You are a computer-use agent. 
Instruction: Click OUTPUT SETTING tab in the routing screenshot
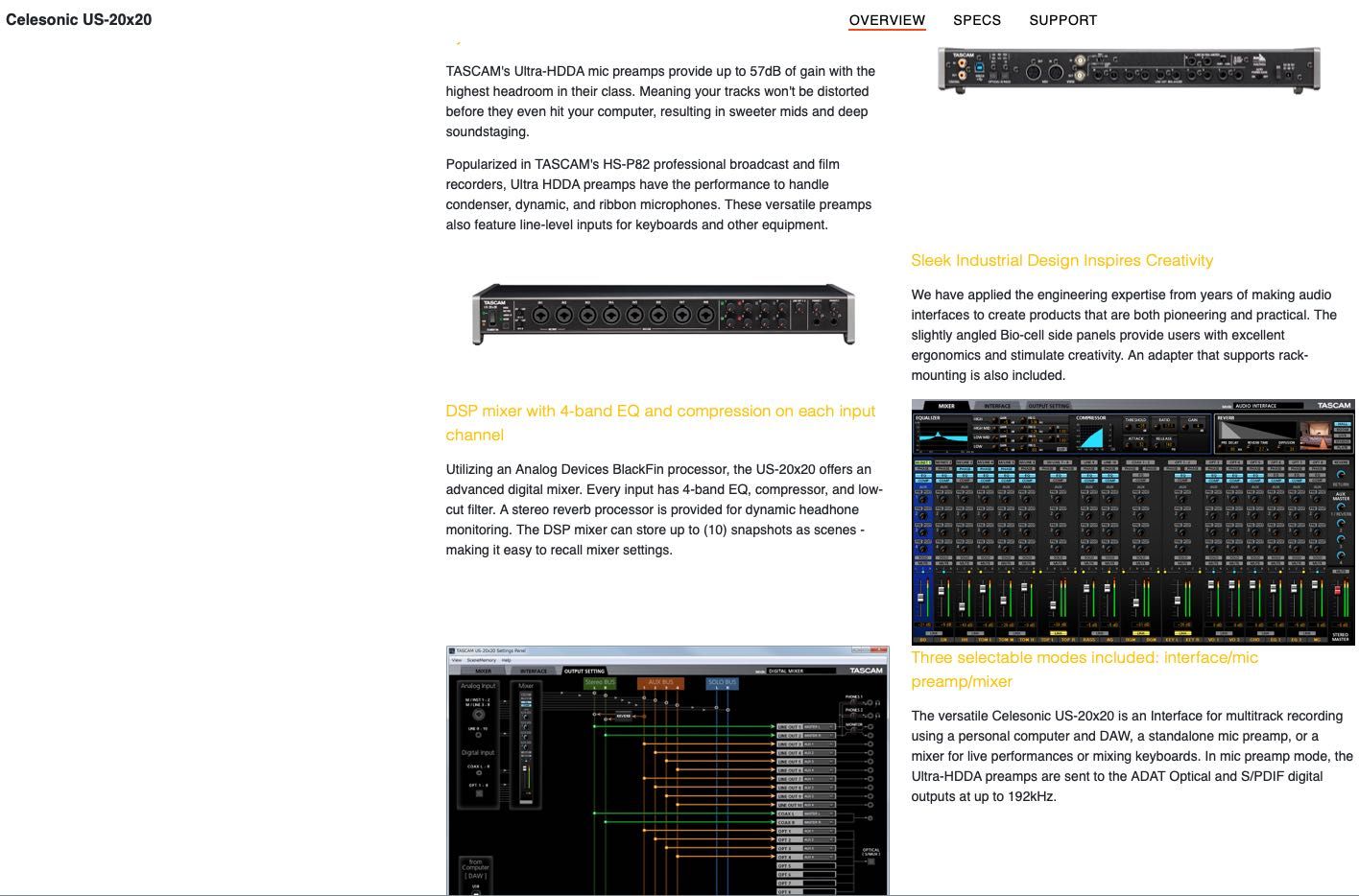584,672
